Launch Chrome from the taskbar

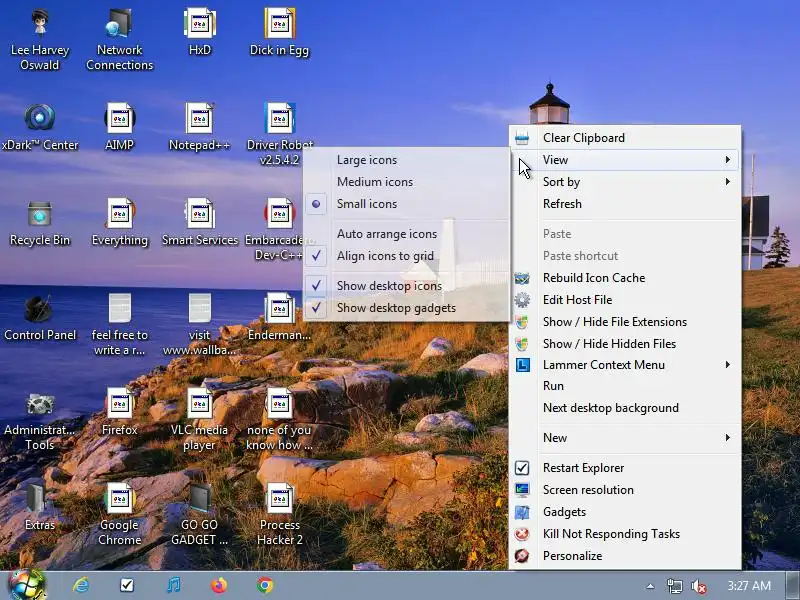265,585
